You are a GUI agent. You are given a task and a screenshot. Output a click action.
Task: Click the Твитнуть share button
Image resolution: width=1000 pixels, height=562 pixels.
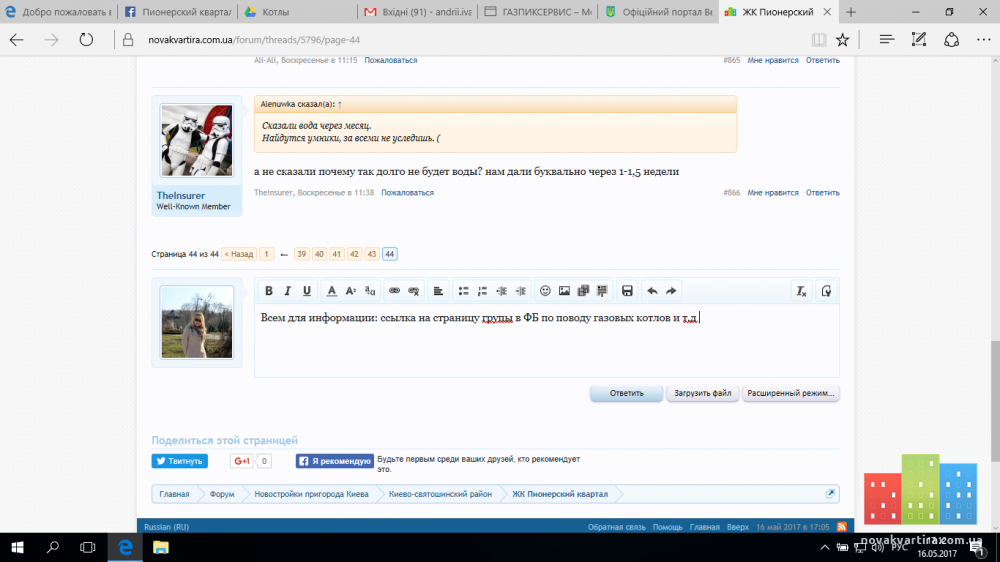pyautogui.click(x=179, y=461)
